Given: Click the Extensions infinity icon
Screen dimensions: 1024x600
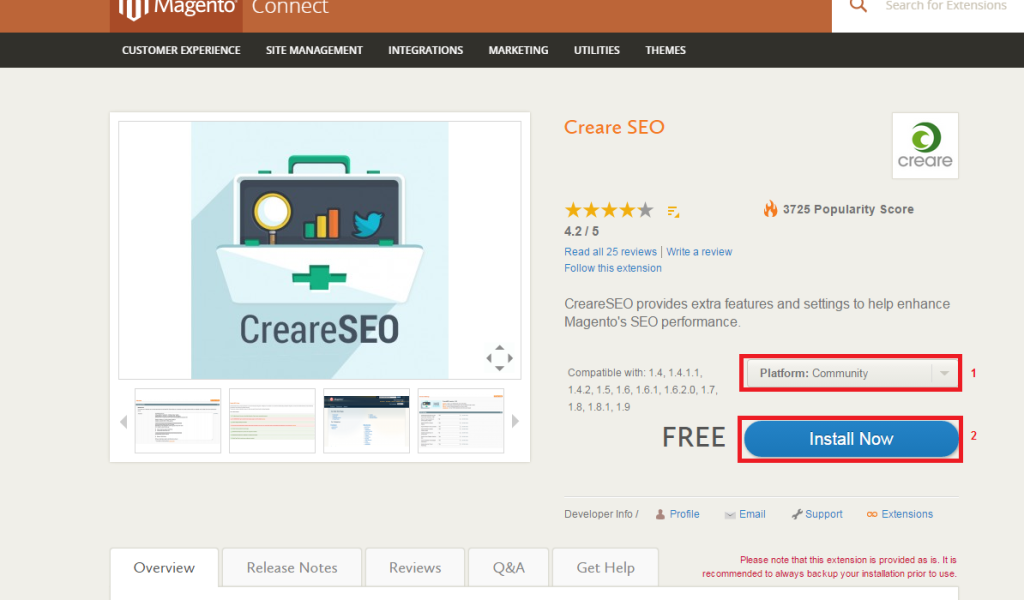Looking at the screenshot, I should tap(872, 514).
